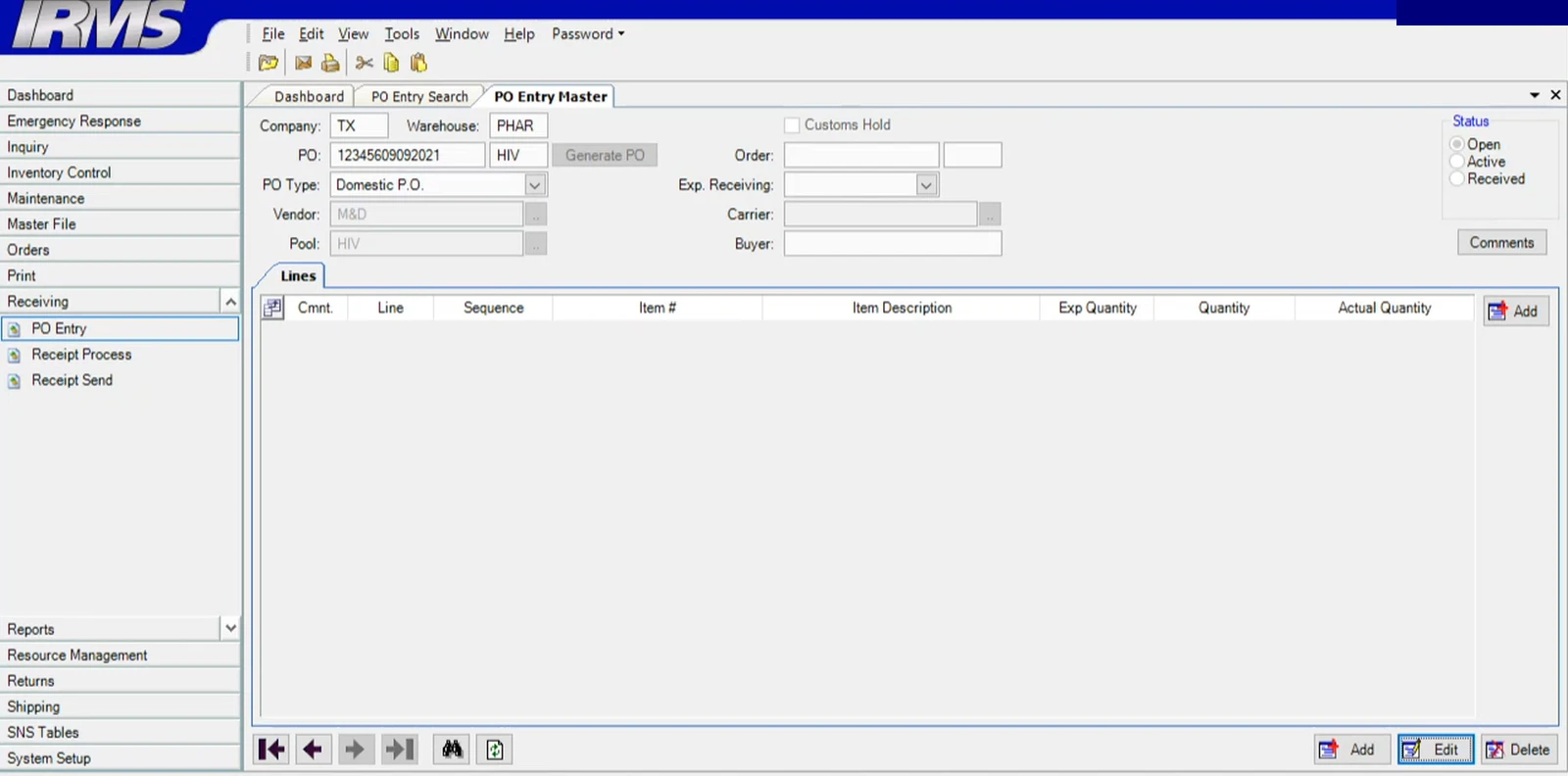Click the Comments button
The width and height of the screenshot is (1568, 776).
click(x=1501, y=243)
